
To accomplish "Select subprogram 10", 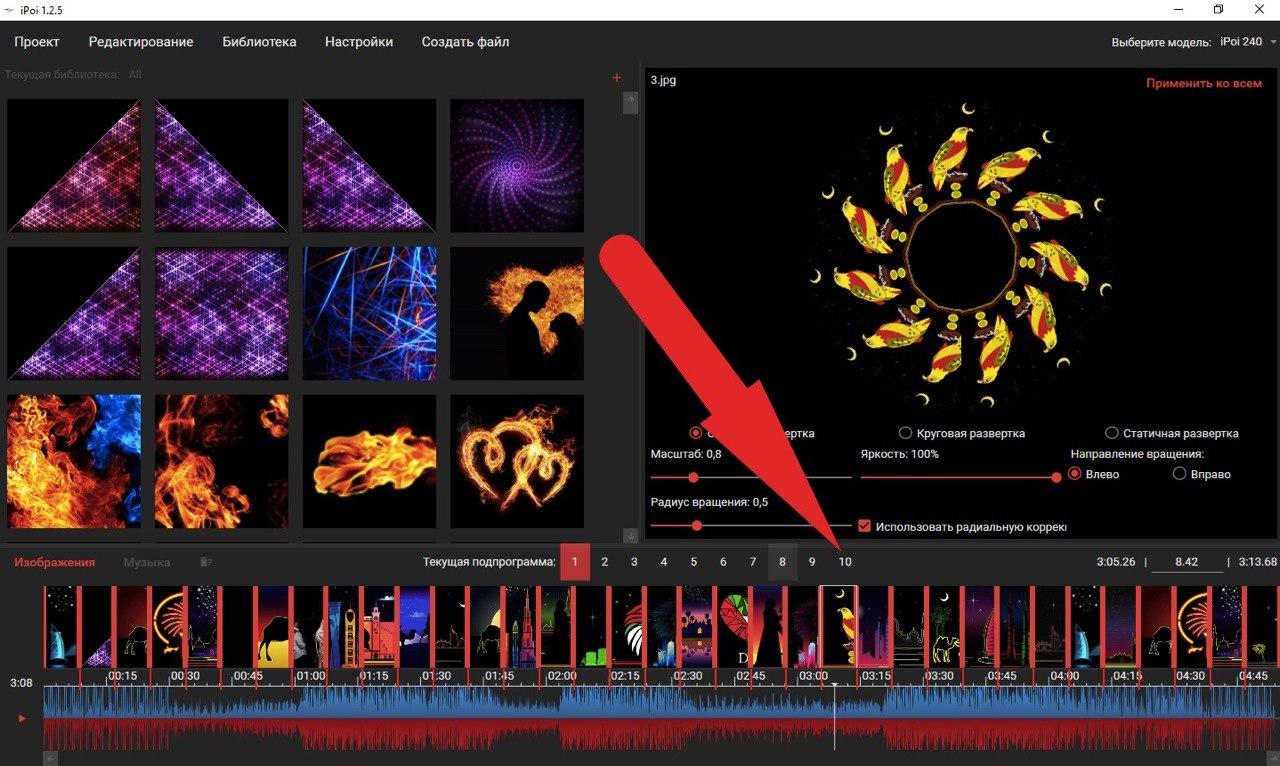I will (x=845, y=562).
